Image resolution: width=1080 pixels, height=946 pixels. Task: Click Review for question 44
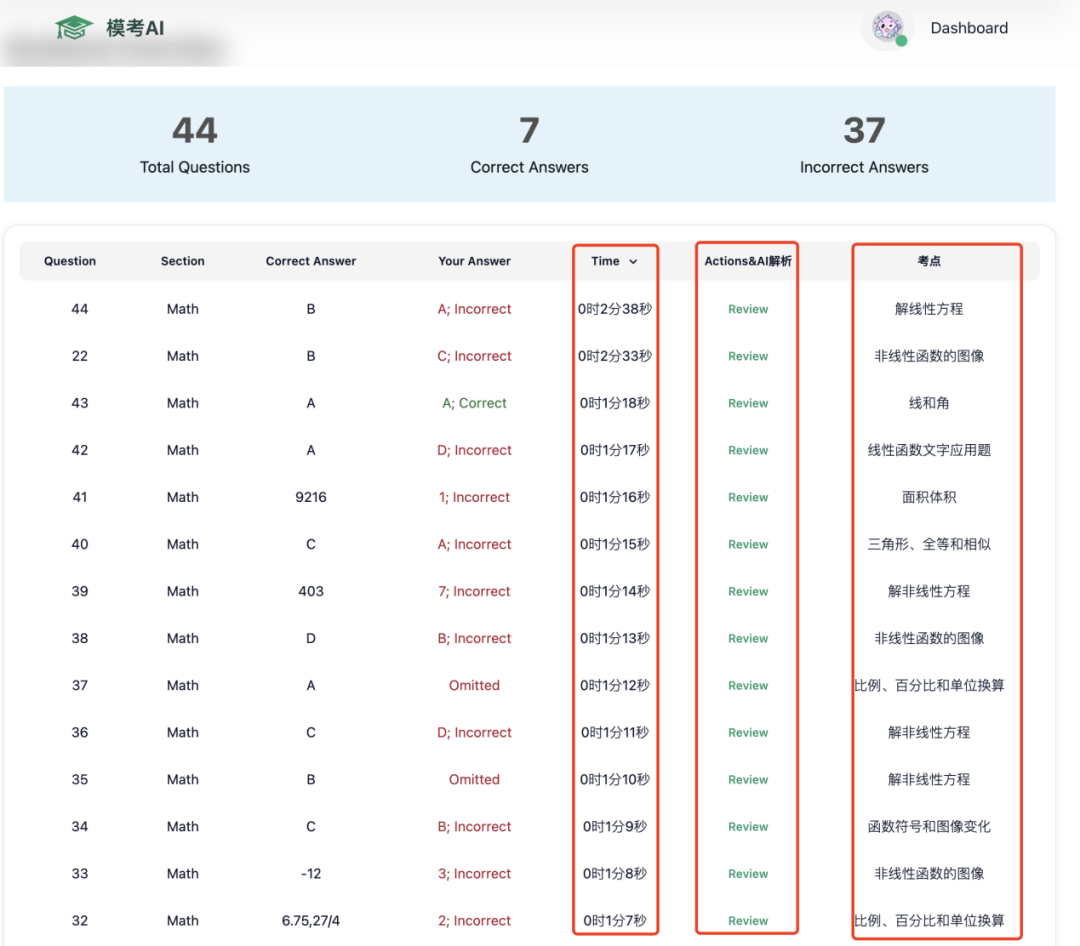coord(748,309)
